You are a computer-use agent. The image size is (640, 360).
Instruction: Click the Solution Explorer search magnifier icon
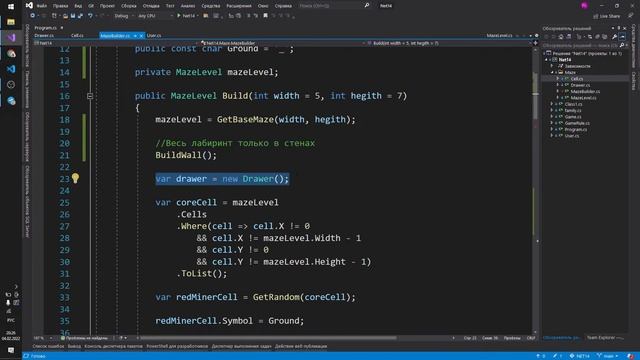622,45
